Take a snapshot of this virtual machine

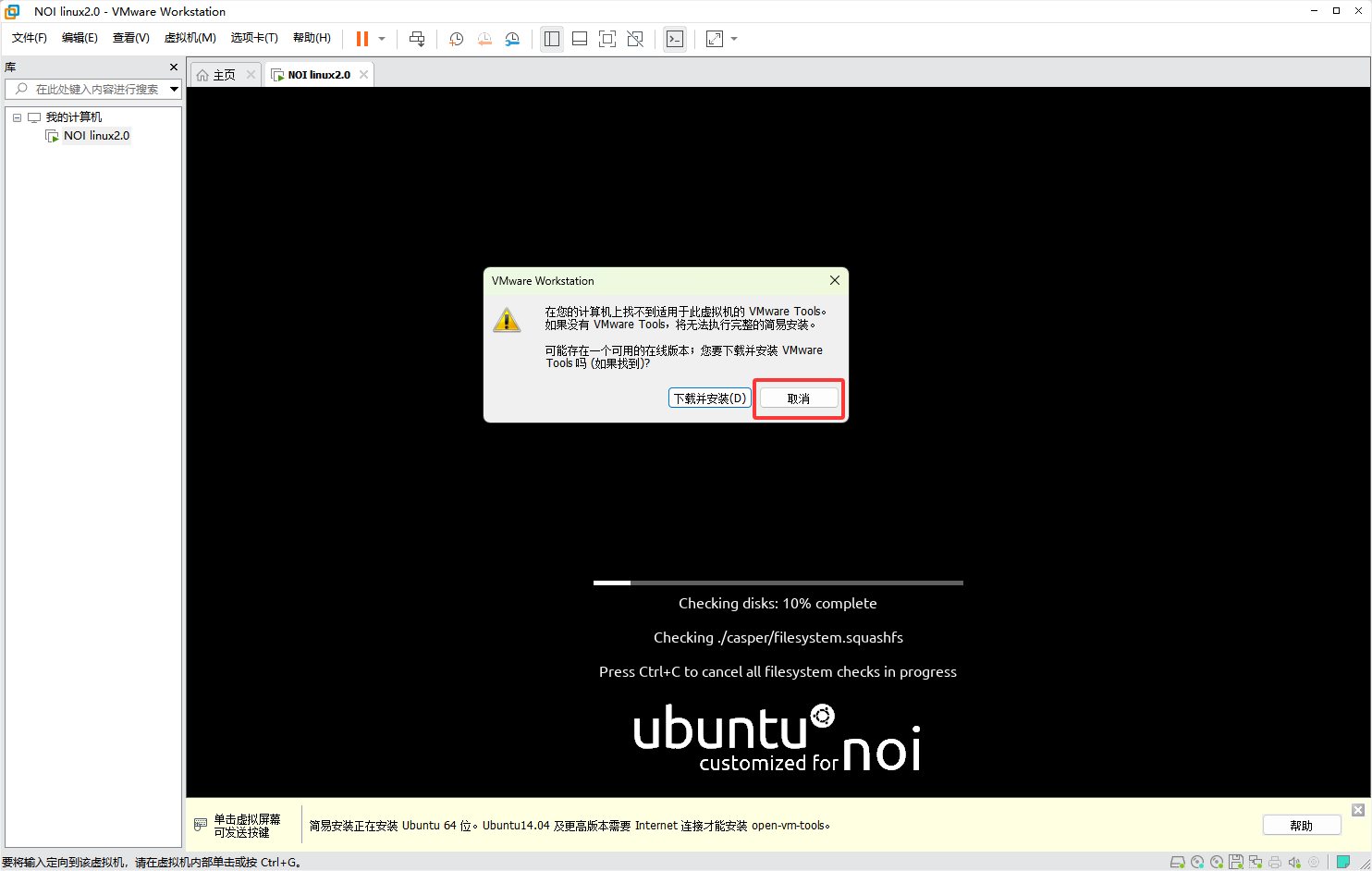456,39
